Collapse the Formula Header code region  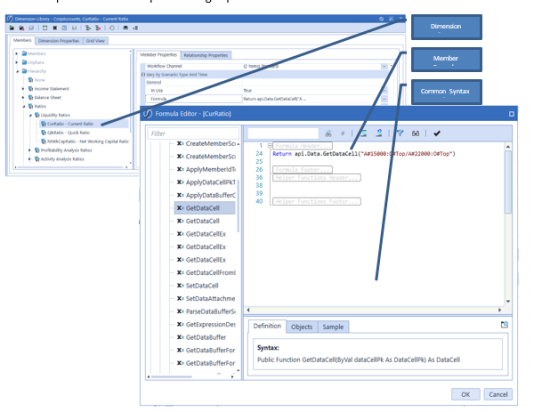point(270,145)
